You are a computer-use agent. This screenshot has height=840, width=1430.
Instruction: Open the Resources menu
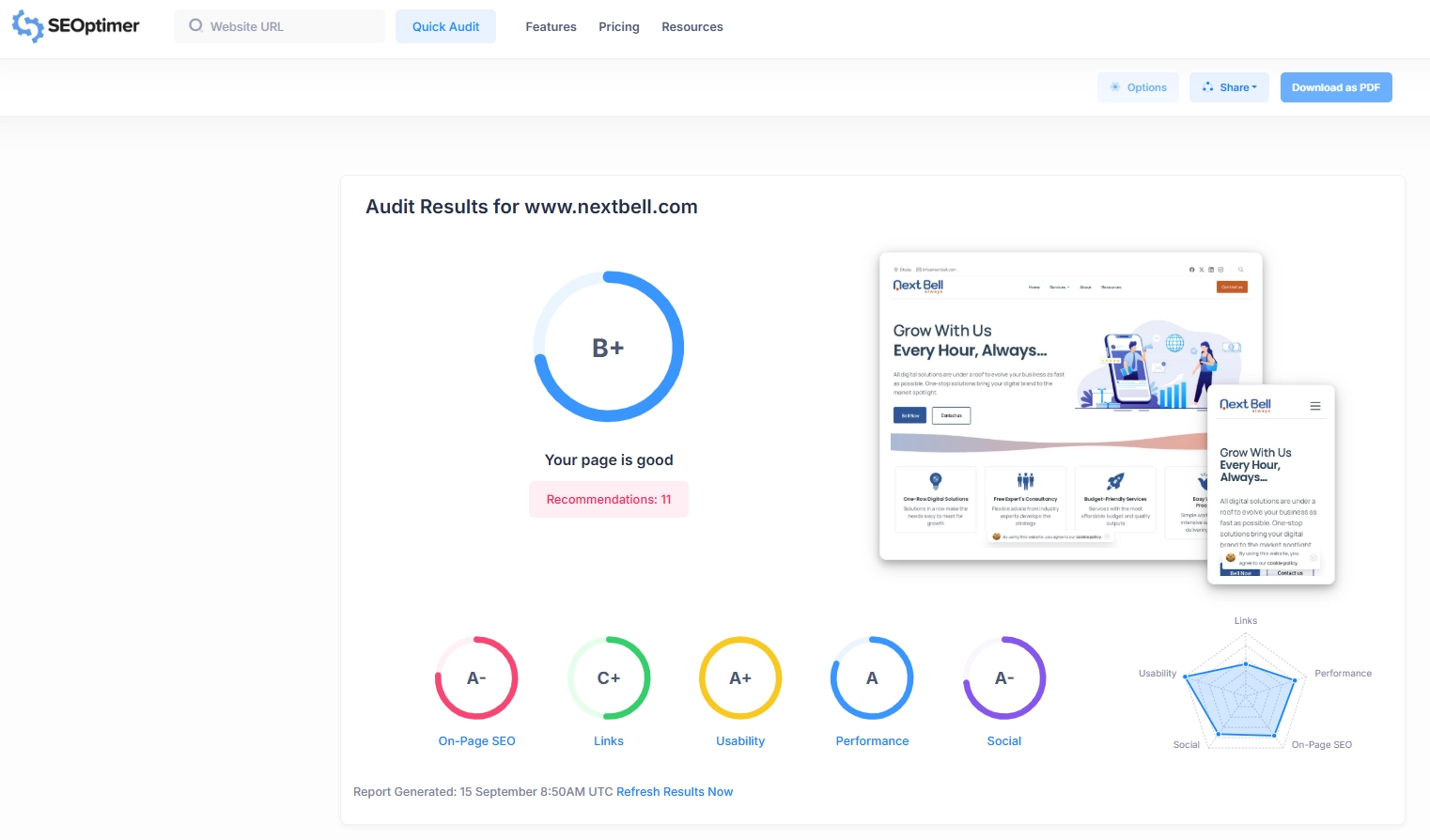(692, 27)
